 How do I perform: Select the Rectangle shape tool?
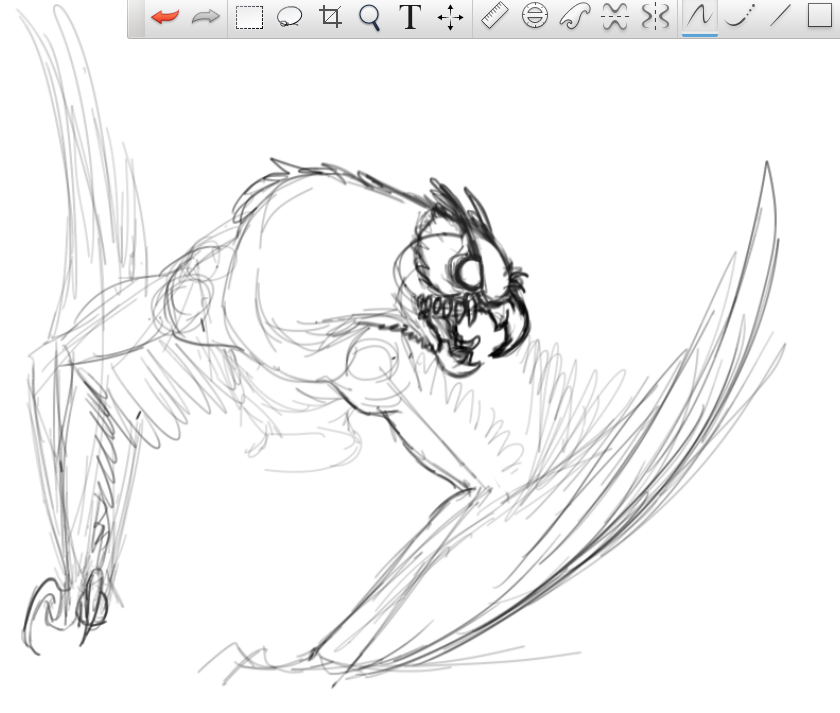pos(820,16)
